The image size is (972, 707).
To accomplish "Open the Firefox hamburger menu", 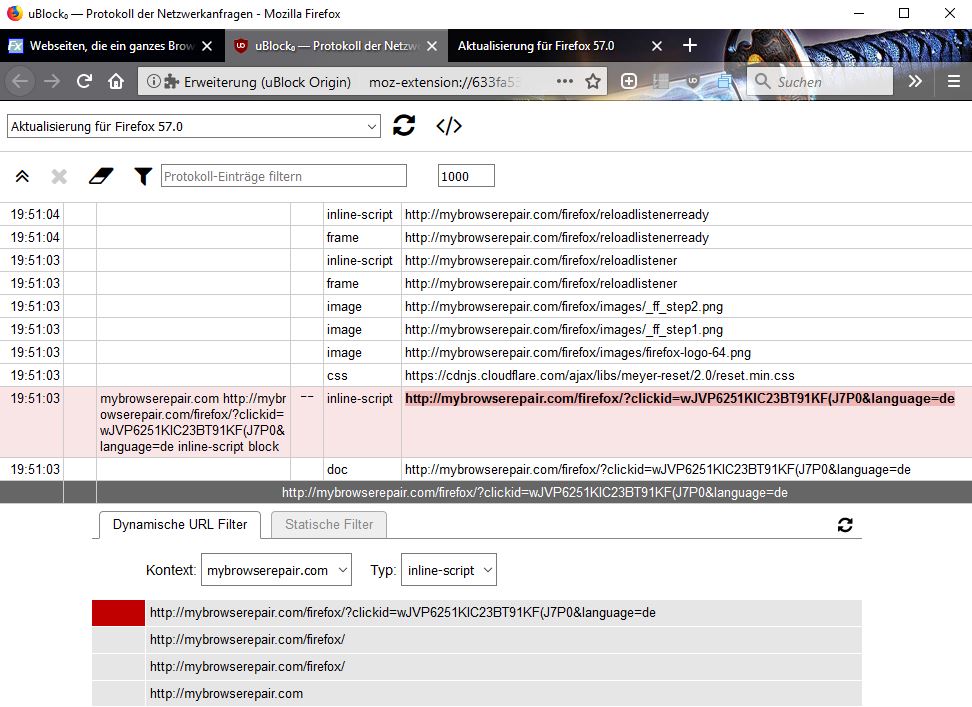I will (x=954, y=81).
